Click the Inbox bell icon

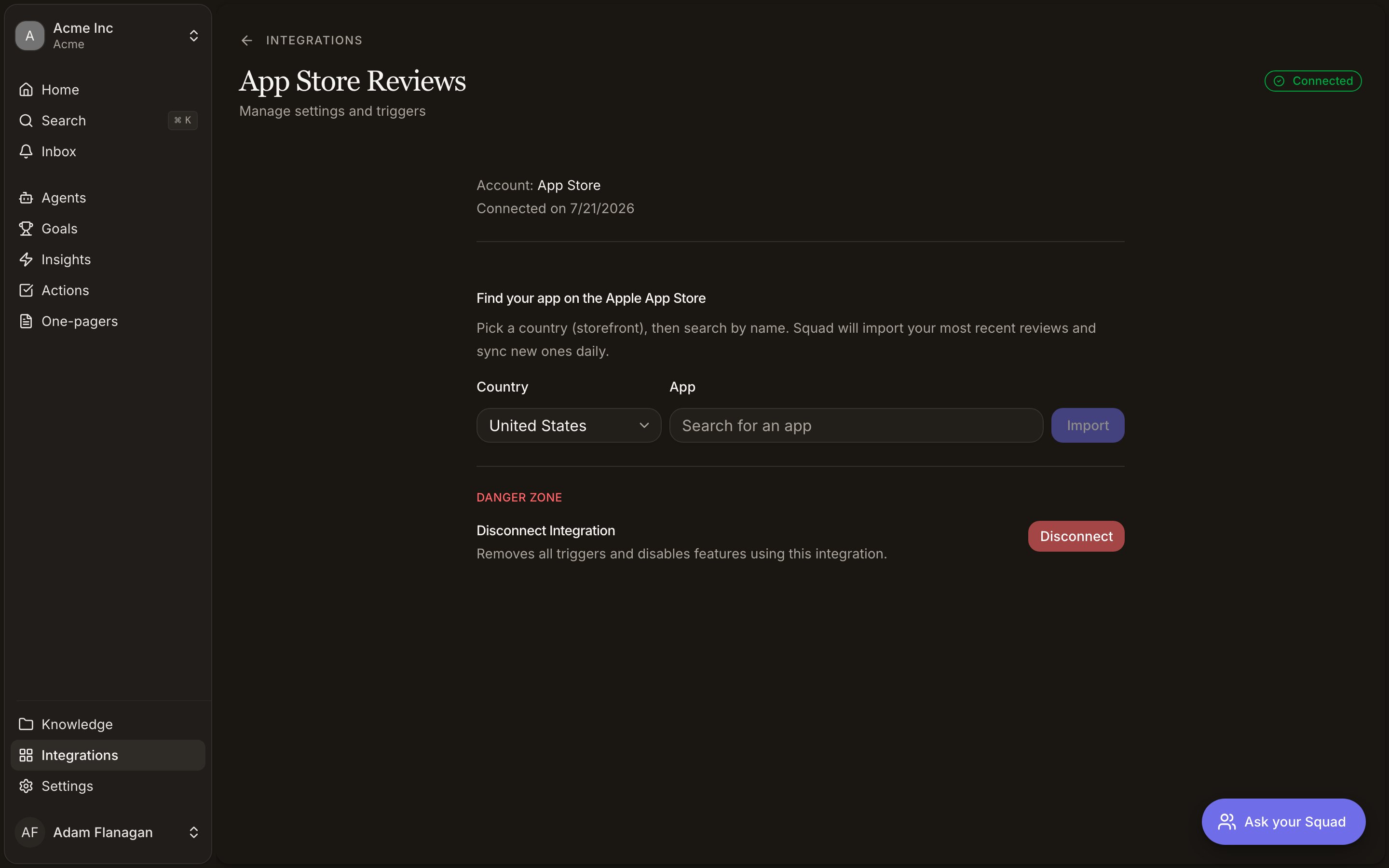(x=26, y=151)
